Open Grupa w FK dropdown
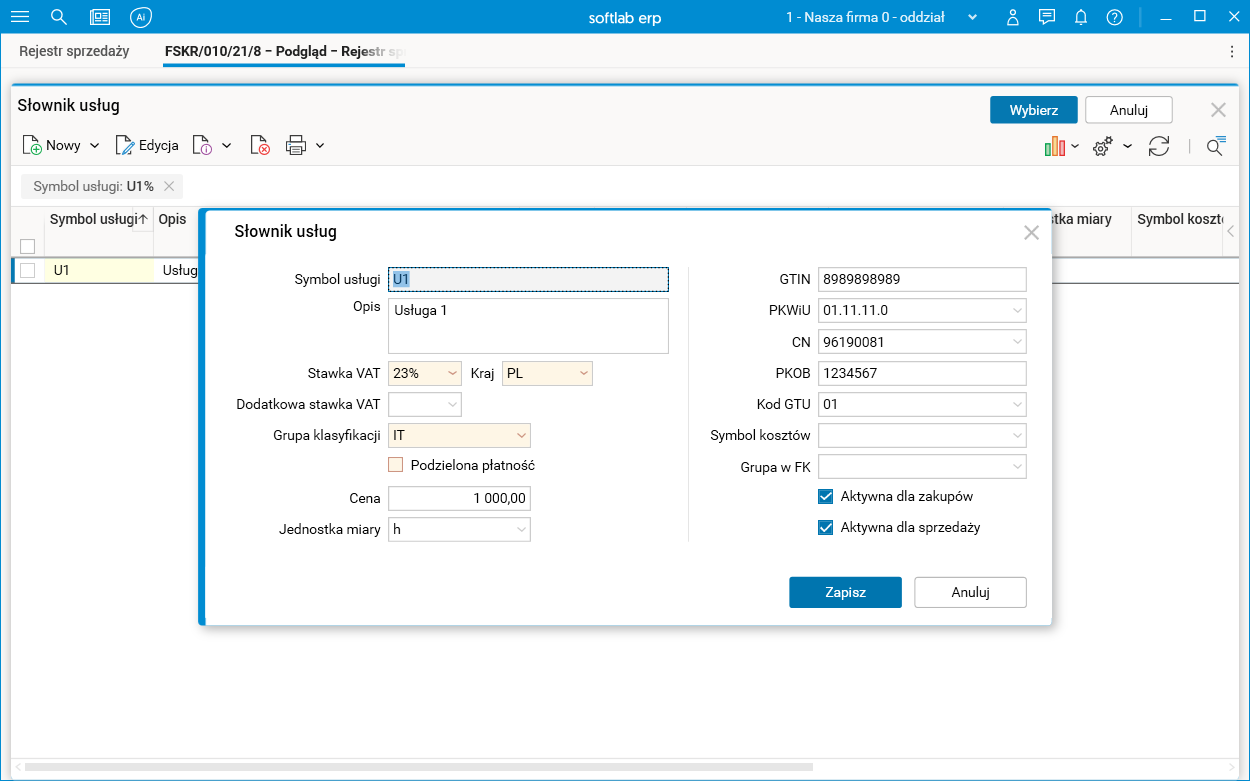The height and width of the screenshot is (781, 1250). pyautogui.click(x=1017, y=467)
